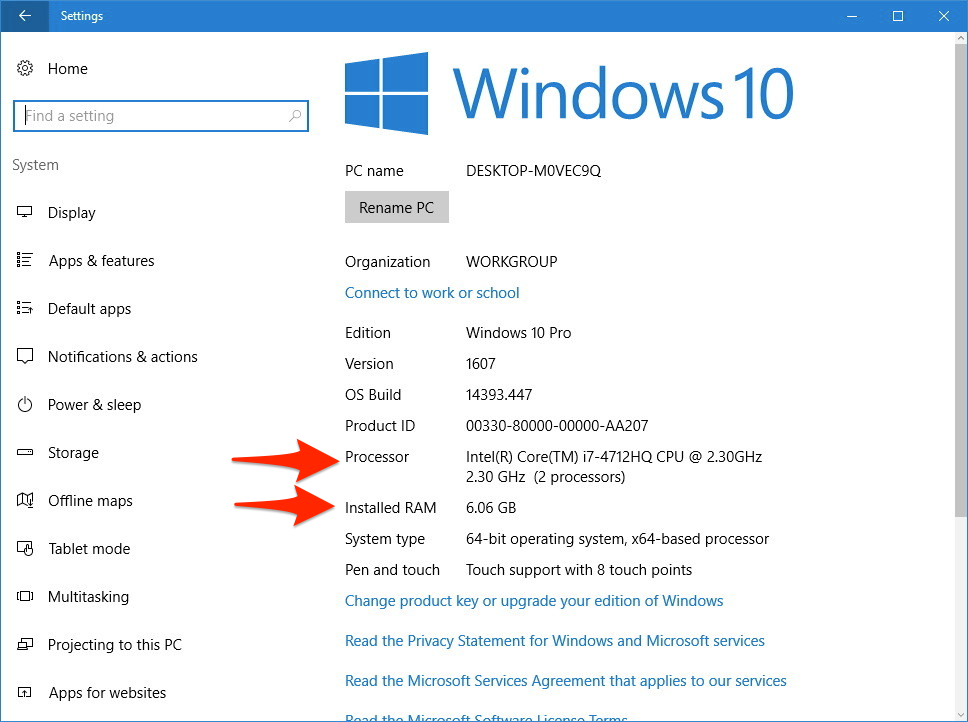Click the Apps & features list icon
This screenshot has width=968, height=722.
click(x=25, y=260)
